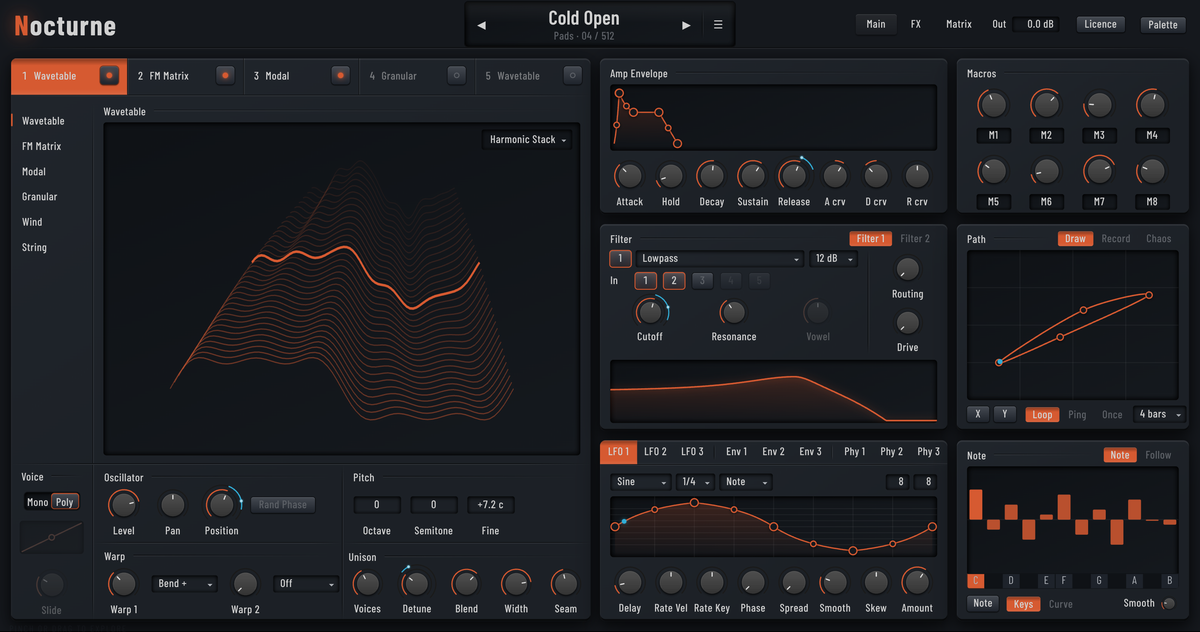Select the Phy 3 modulator tab
1200x632 pixels.
click(x=928, y=452)
